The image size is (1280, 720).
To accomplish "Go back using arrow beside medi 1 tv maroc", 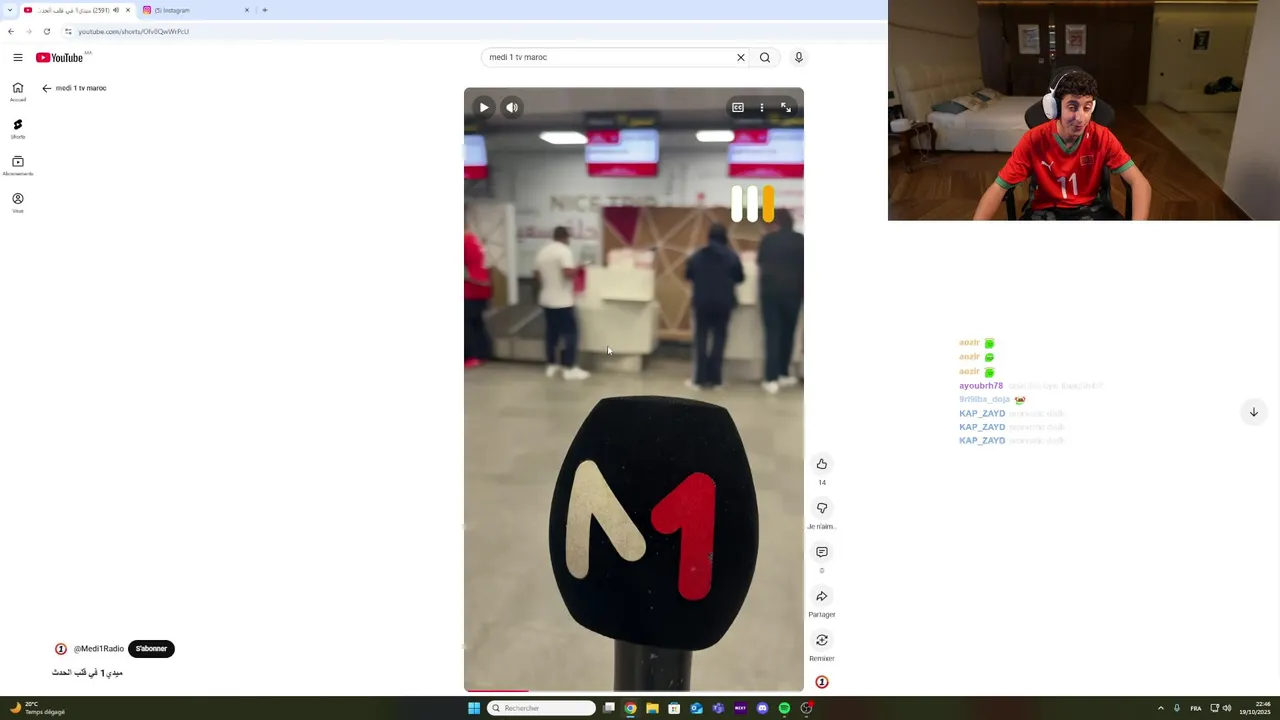I will [x=46, y=88].
